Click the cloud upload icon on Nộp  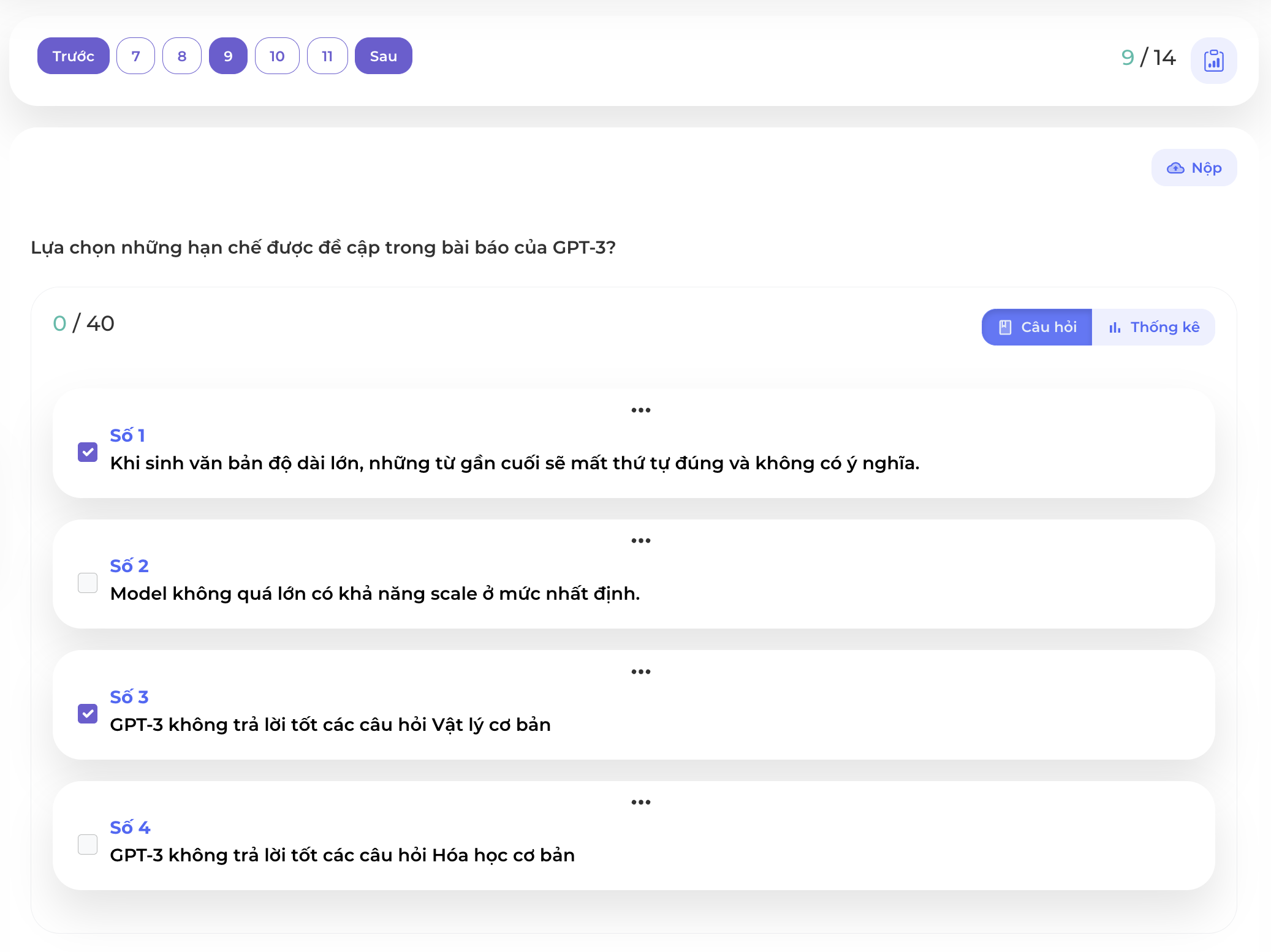pos(1175,168)
